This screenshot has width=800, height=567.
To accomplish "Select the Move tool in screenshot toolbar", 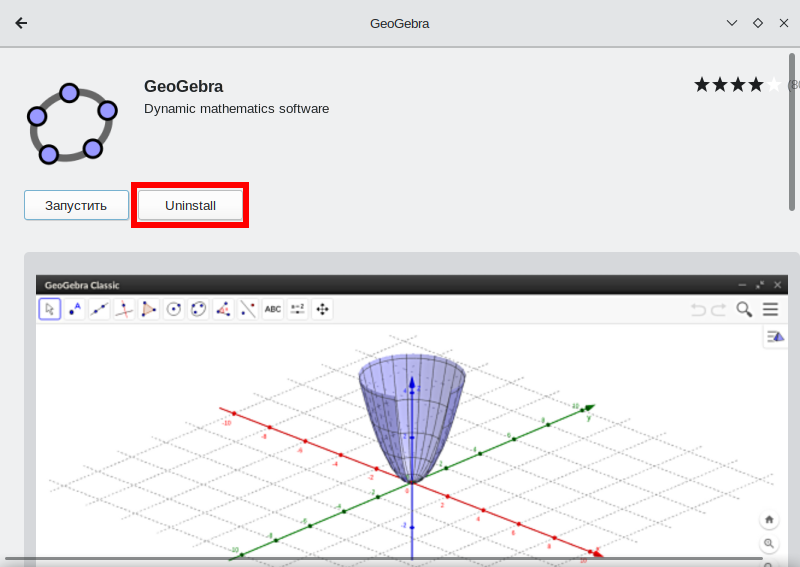I will tap(50, 309).
